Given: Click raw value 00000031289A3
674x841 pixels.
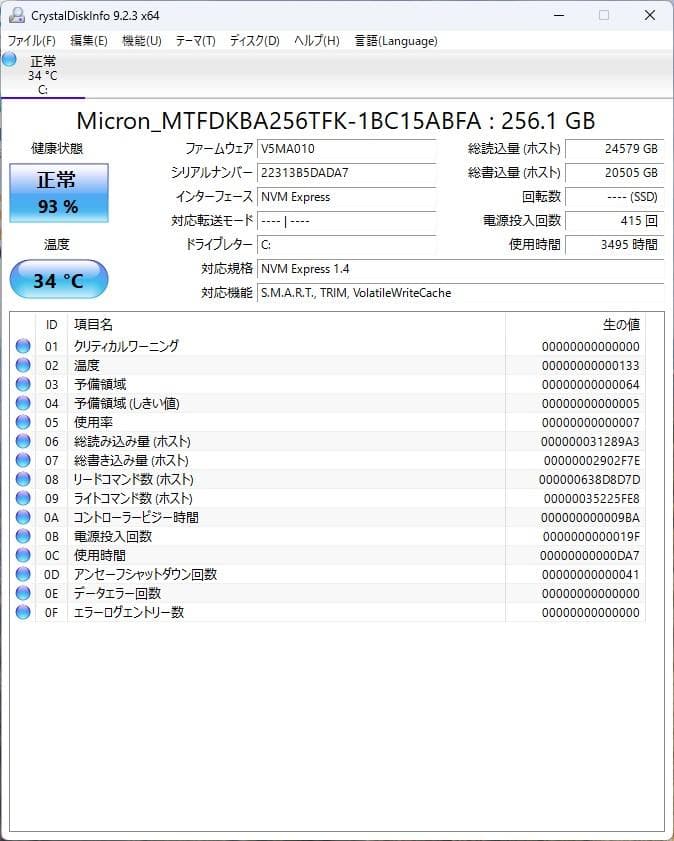Looking at the screenshot, I should point(590,441).
